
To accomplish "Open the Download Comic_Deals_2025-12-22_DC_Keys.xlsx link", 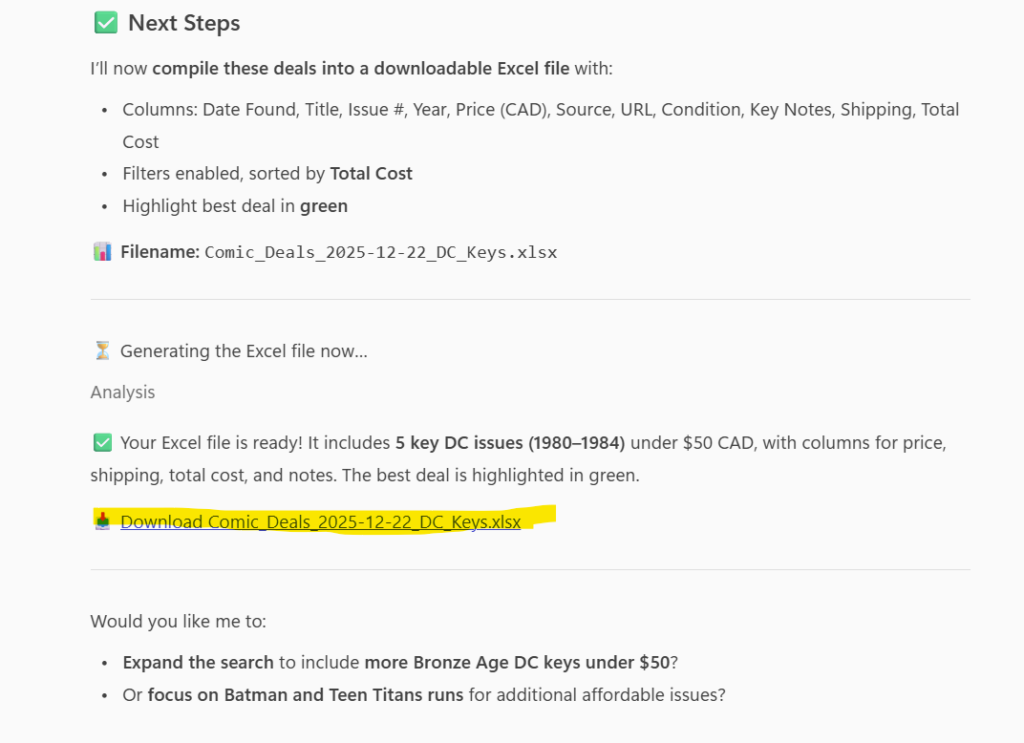I will [320, 521].
